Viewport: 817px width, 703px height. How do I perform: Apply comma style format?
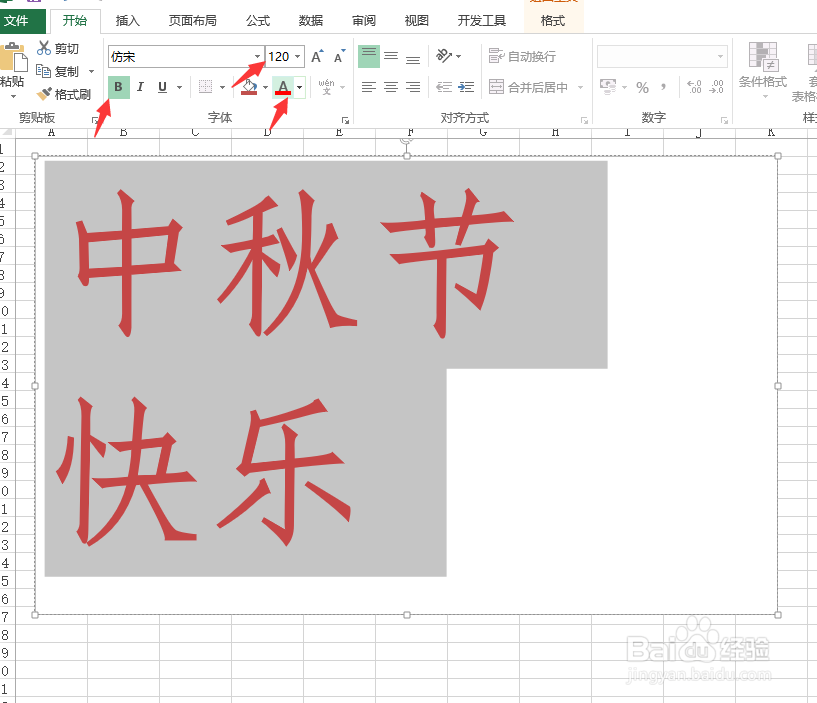(663, 87)
